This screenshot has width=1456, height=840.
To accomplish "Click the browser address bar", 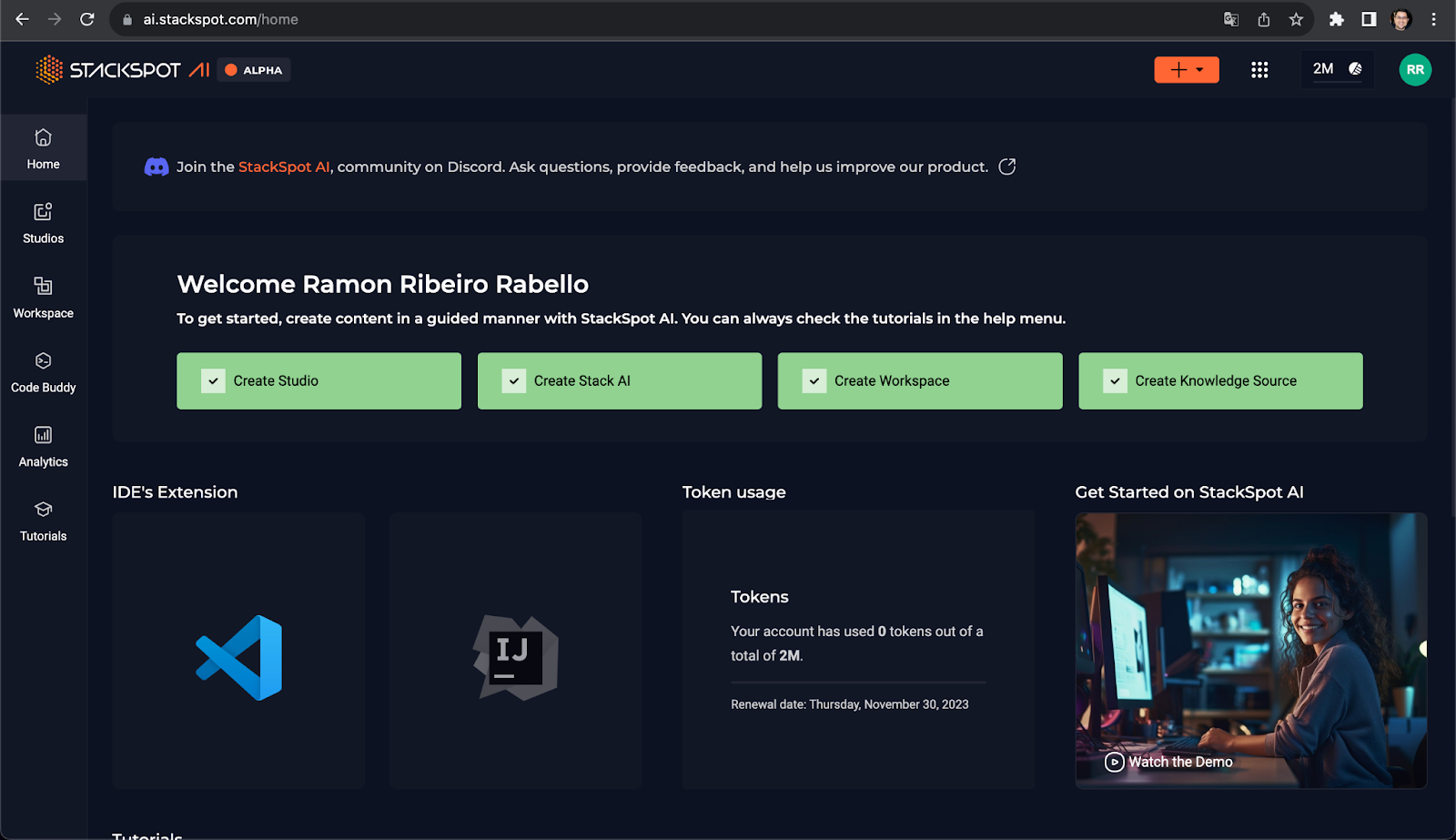I will (637, 19).
